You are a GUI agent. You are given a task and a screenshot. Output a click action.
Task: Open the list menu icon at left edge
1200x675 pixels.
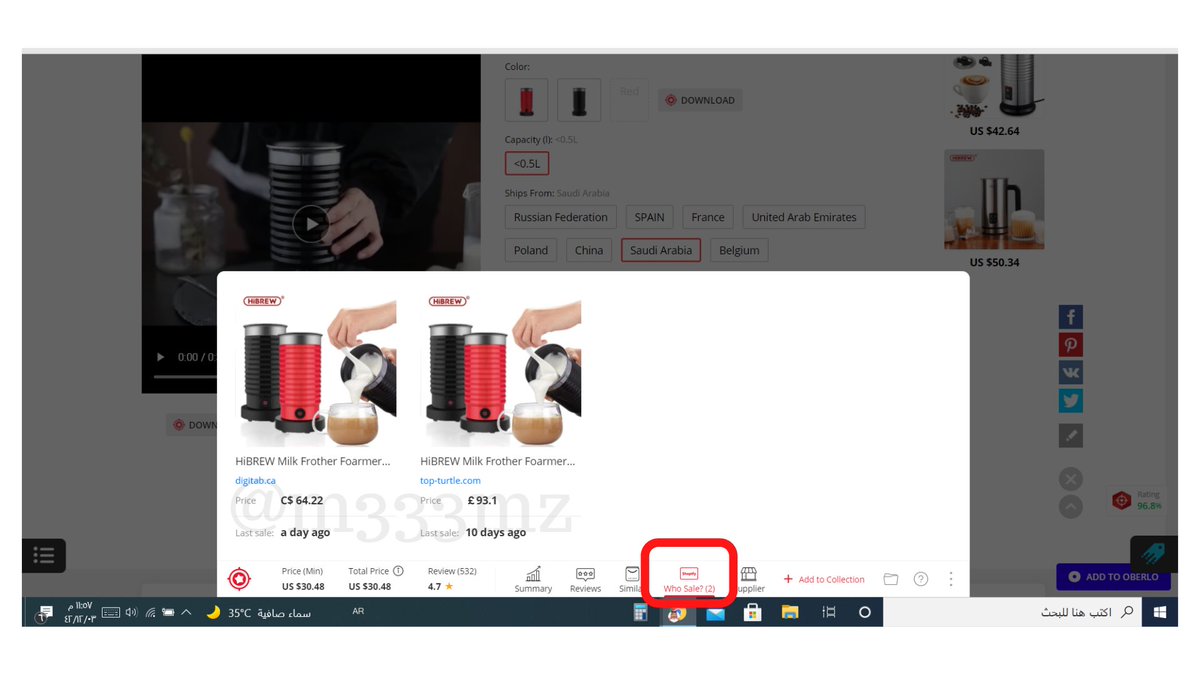tap(44, 555)
